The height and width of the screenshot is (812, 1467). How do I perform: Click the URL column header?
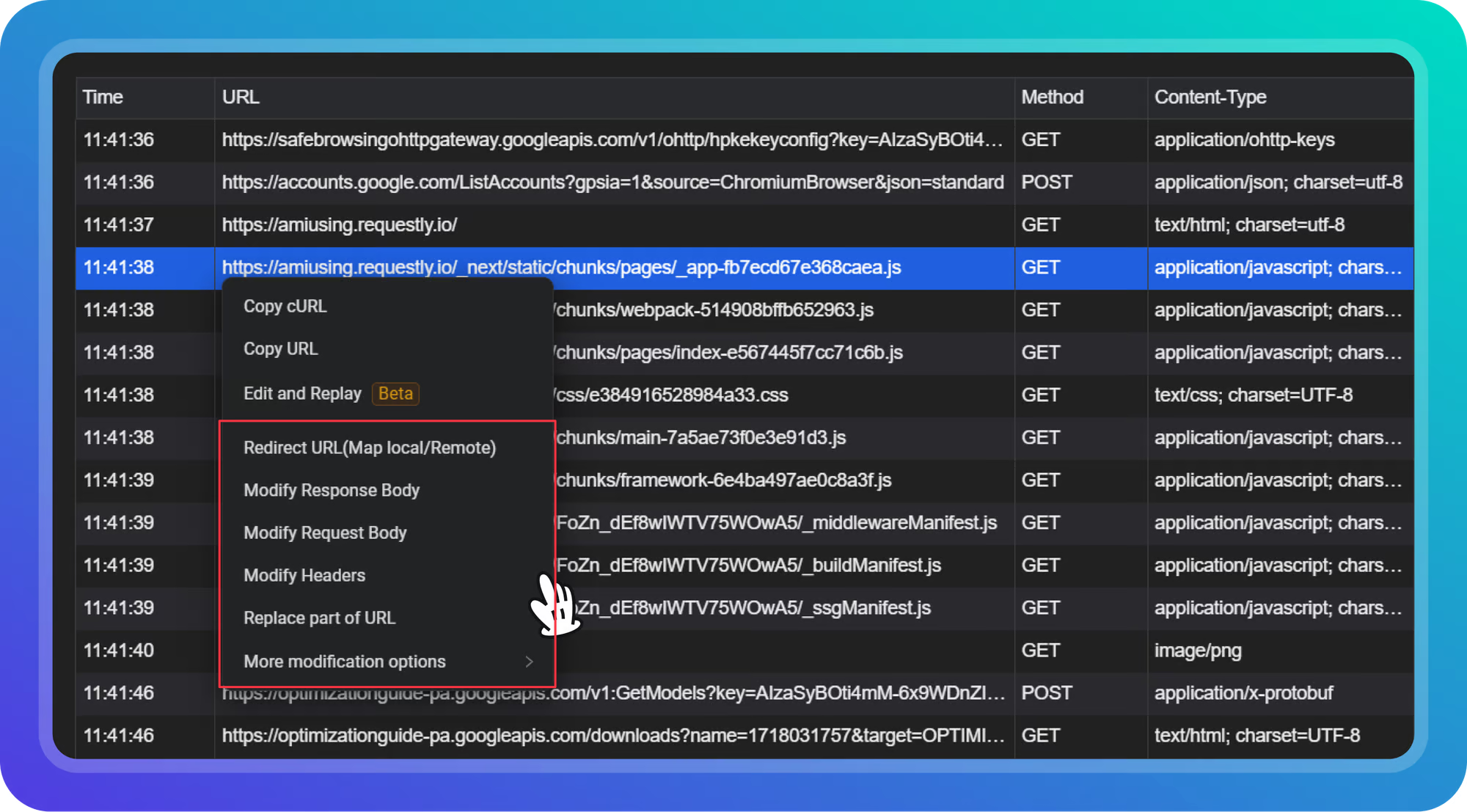241,98
